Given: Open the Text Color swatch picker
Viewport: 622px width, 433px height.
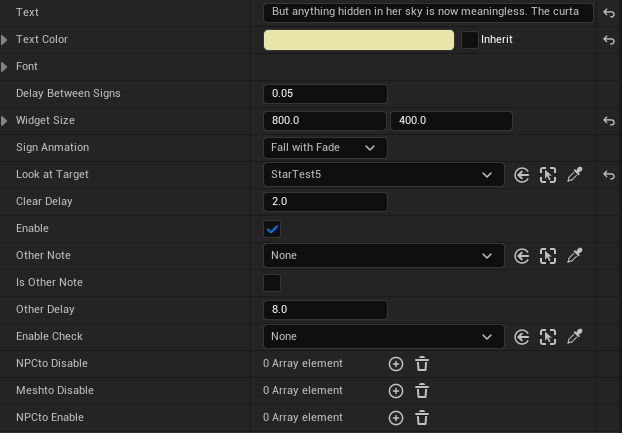Looking at the screenshot, I should click(x=358, y=40).
